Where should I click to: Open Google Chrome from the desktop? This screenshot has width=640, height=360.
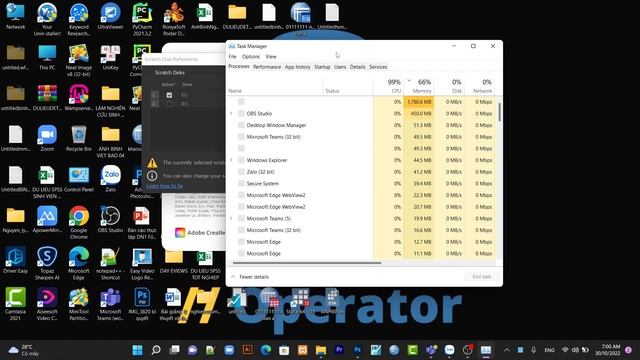coord(79,222)
